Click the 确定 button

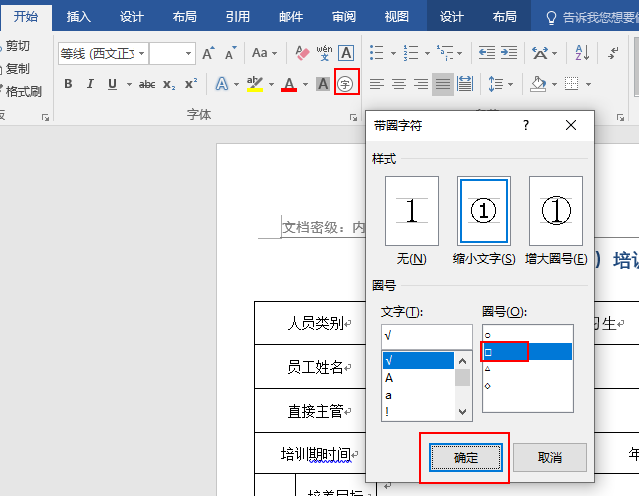coord(466,457)
